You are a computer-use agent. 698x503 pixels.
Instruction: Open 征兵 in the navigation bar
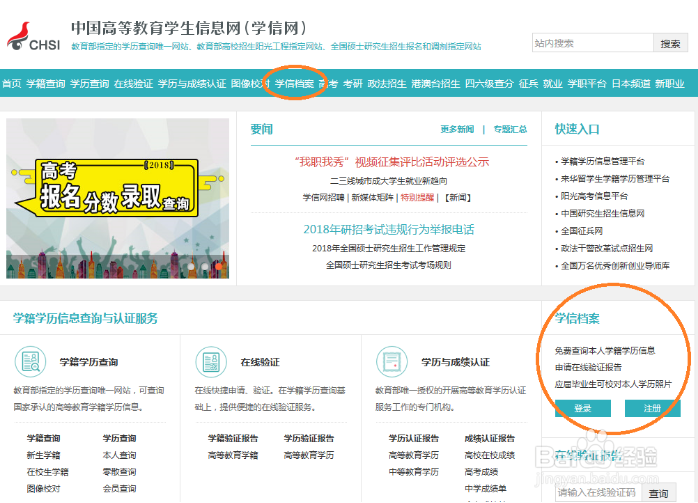pos(528,83)
